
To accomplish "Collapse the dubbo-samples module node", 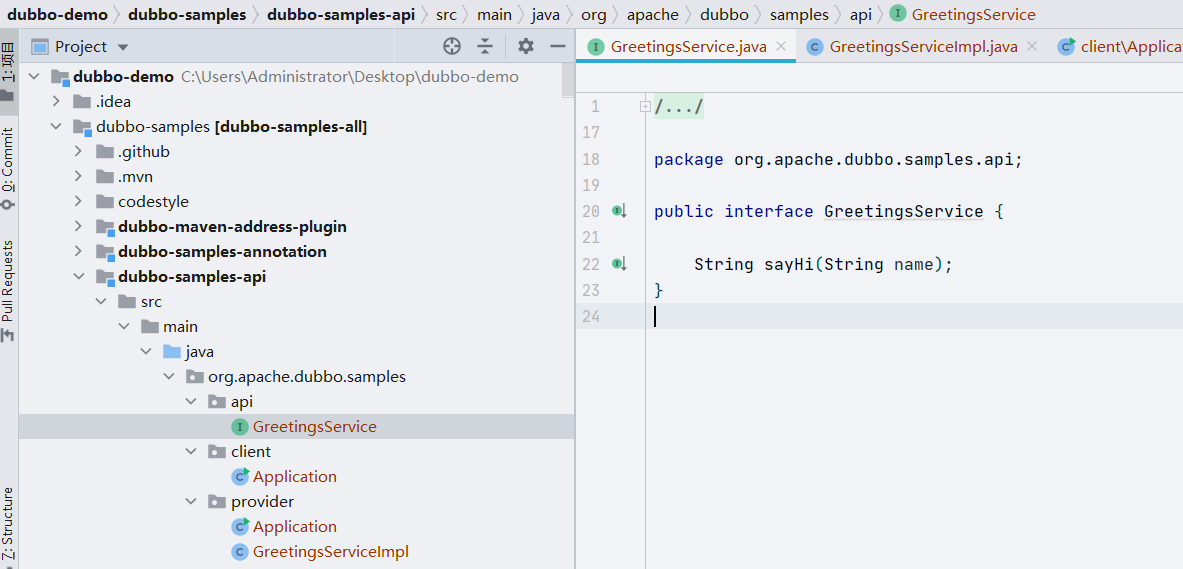I will pos(57,127).
